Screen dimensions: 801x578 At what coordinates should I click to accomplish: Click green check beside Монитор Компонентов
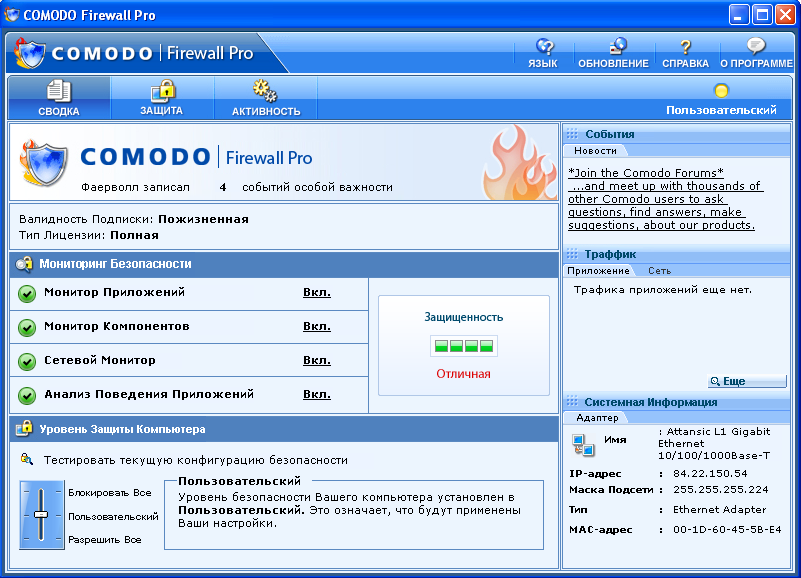[27, 328]
